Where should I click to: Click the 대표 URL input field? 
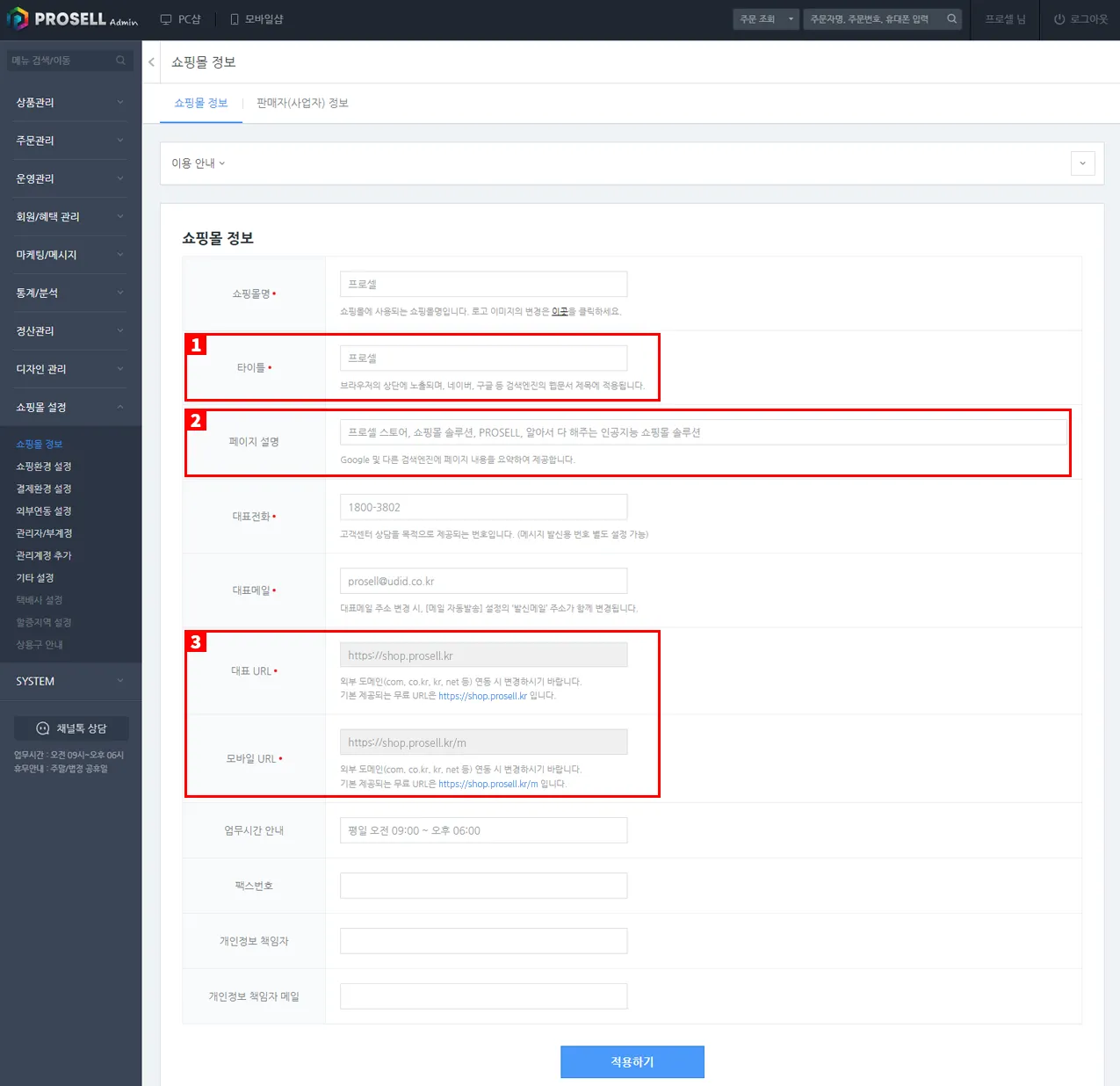pyautogui.click(x=484, y=655)
